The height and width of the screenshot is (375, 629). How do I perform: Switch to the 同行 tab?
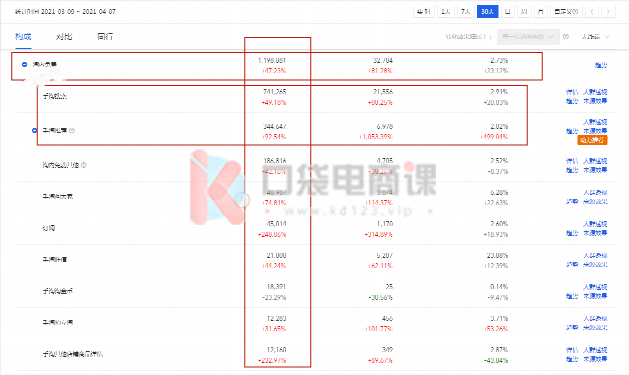[x=105, y=36]
